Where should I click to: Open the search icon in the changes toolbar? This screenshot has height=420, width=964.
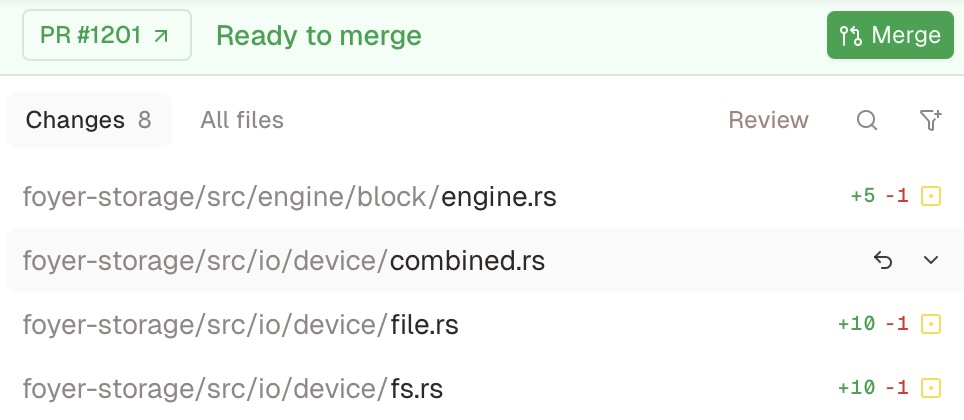coord(867,121)
